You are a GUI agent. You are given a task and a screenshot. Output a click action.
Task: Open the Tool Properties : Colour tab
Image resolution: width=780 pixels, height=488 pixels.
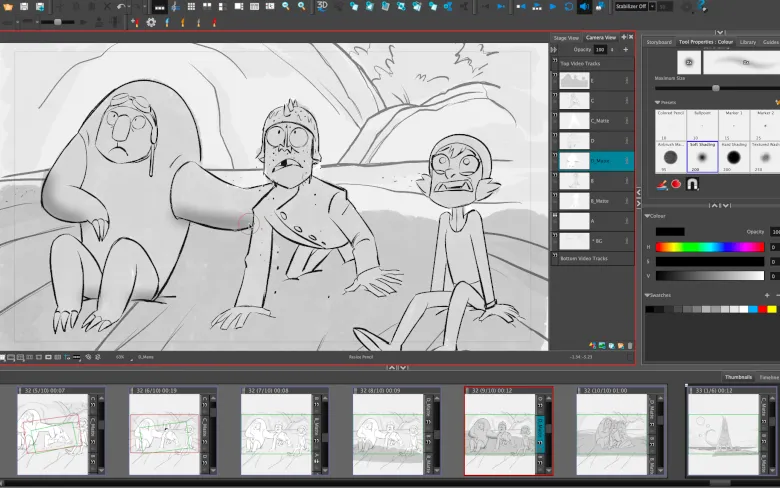click(705, 42)
